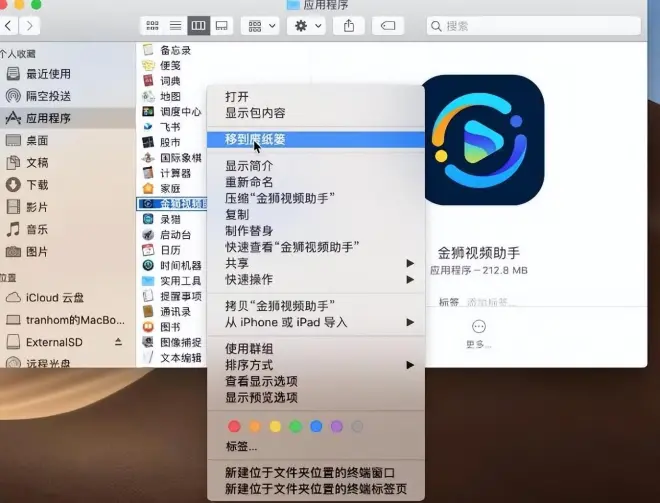Click the Share toolbar button
This screenshot has height=503, width=660.
(x=349, y=26)
